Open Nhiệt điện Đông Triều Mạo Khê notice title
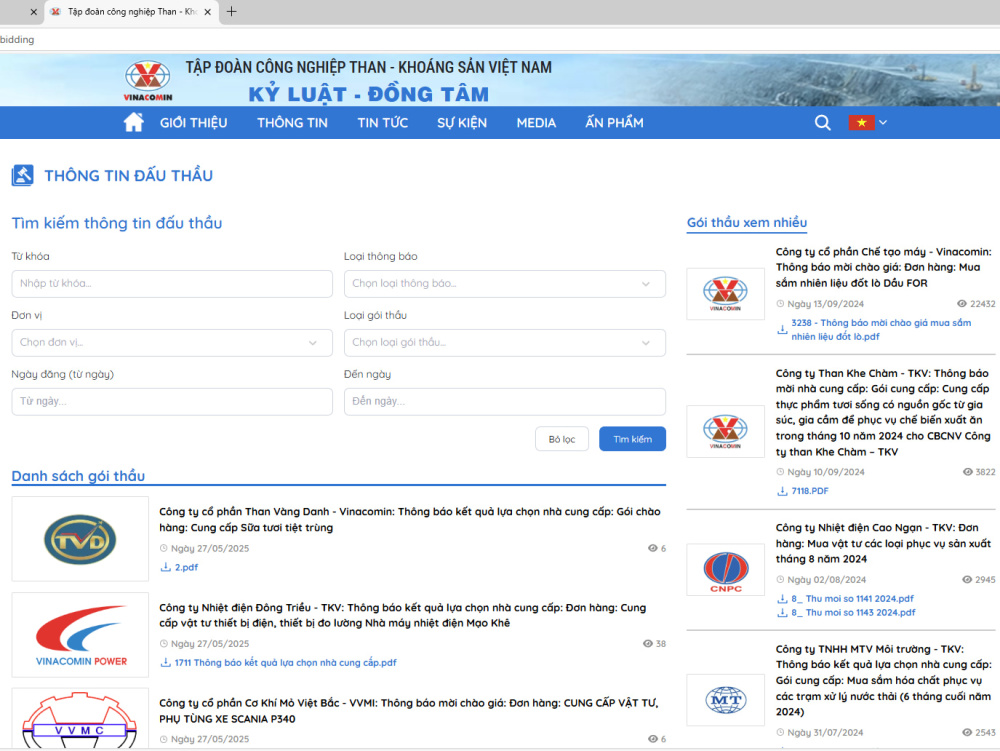The width and height of the screenshot is (1000, 751). 402,615
